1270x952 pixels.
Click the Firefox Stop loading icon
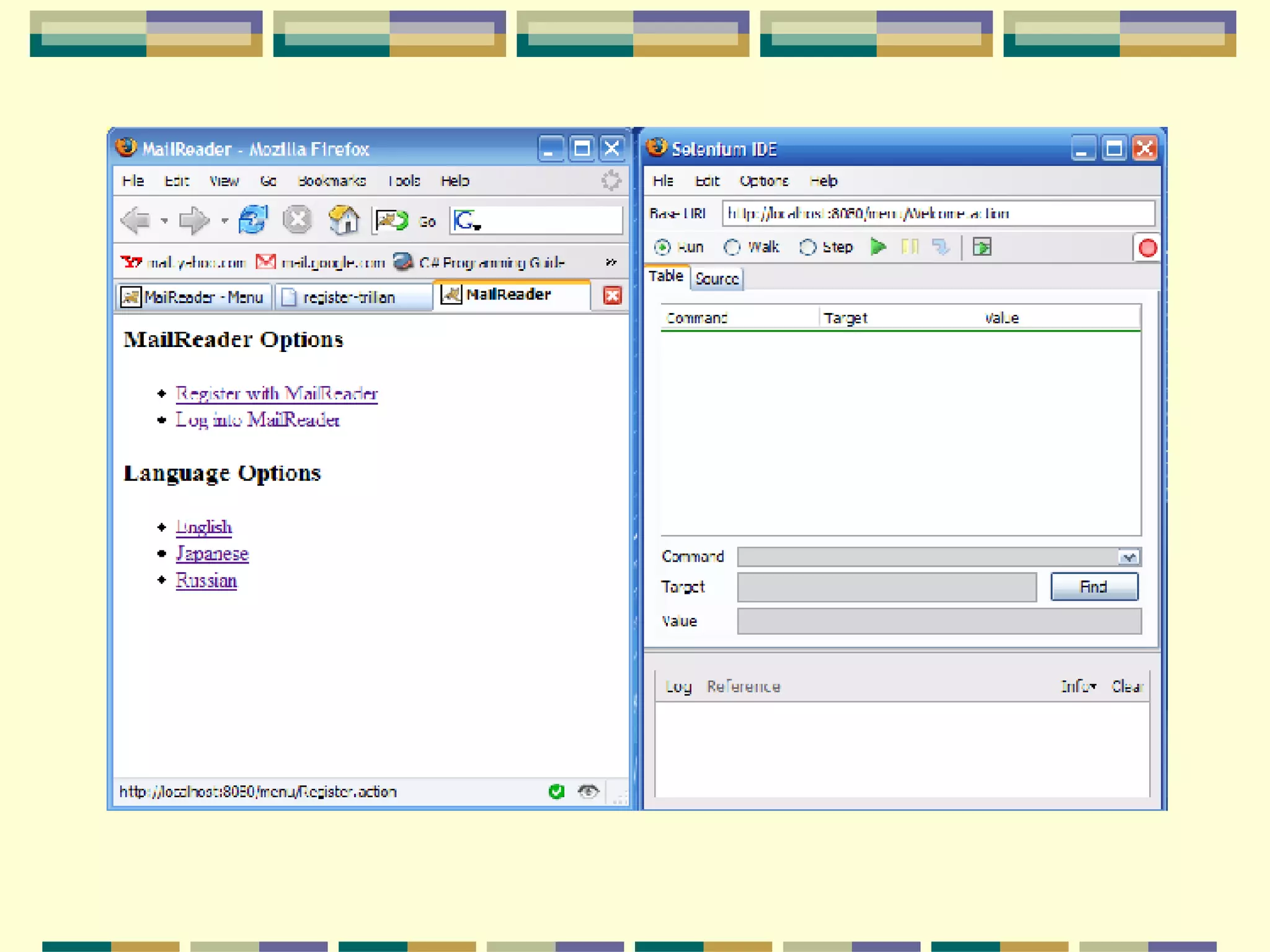(297, 220)
